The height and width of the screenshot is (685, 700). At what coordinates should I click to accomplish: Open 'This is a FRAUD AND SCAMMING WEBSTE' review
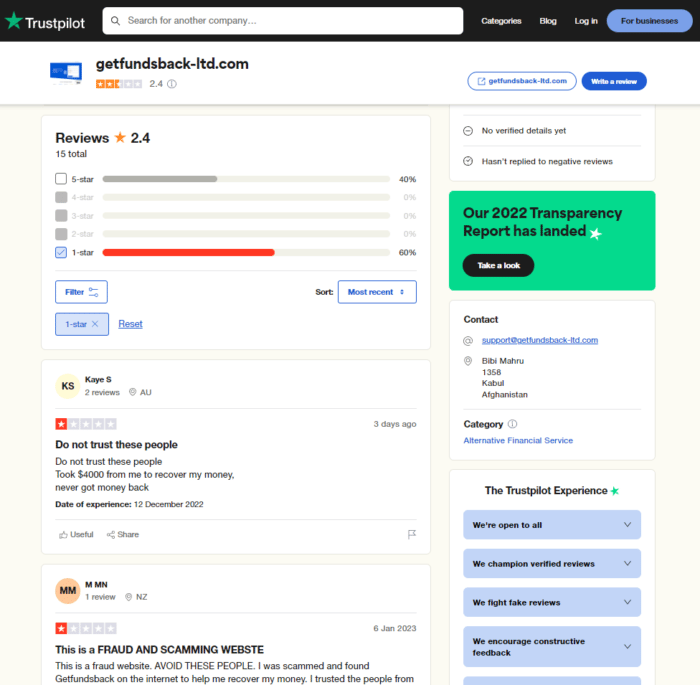point(159,650)
